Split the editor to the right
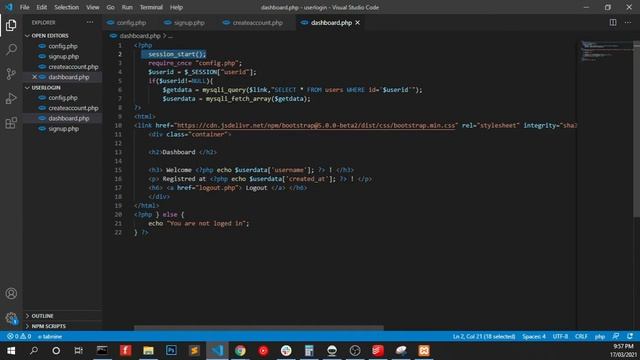 (613, 22)
